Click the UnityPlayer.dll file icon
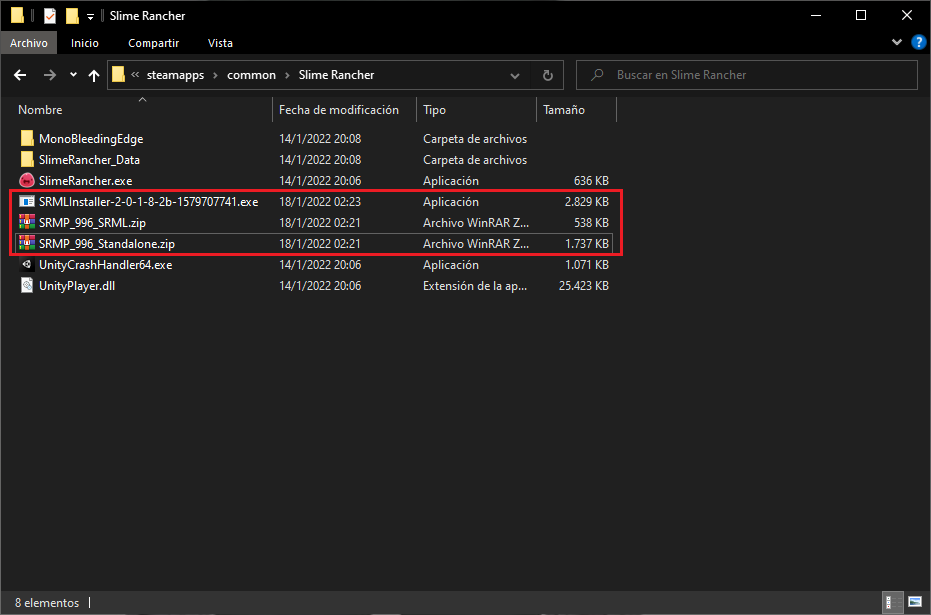 (x=27, y=286)
